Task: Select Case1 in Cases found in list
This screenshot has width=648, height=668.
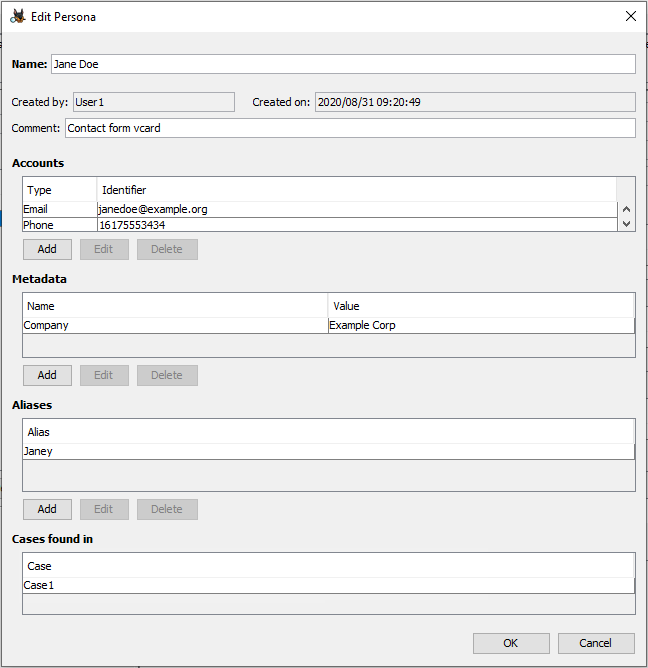Action: coord(328,585)
